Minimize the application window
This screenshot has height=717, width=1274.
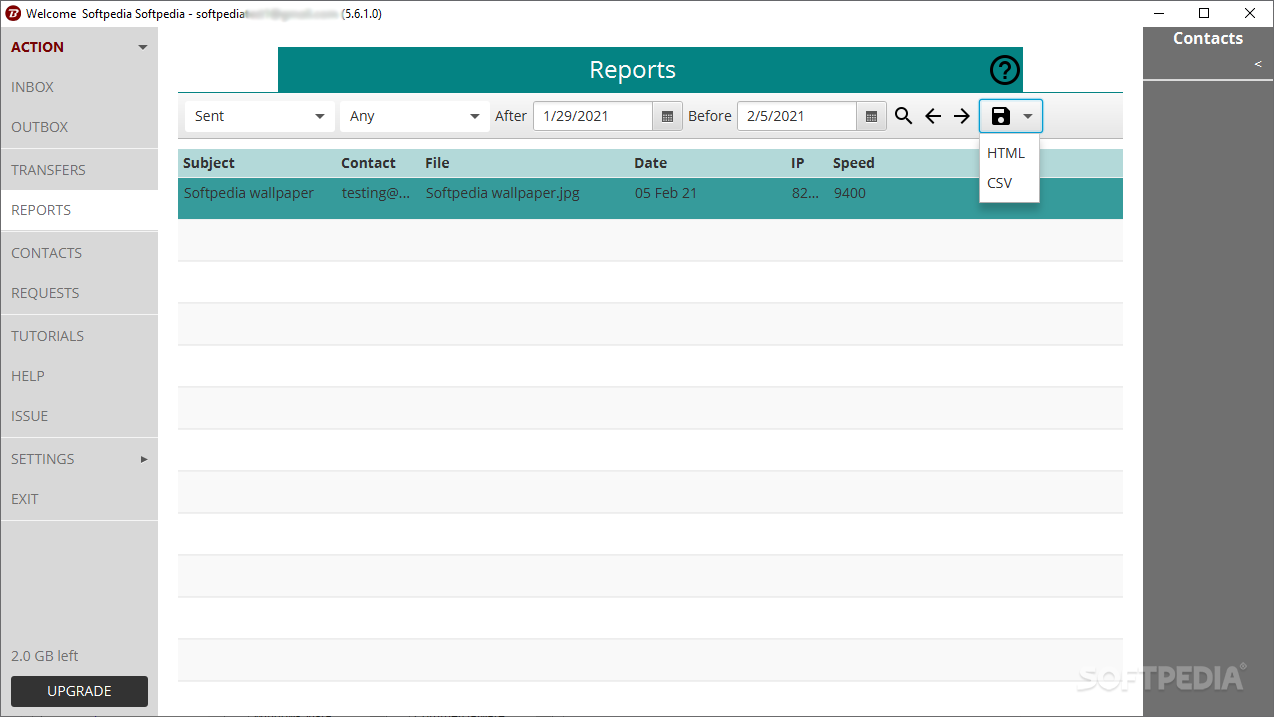pos(1159,14)
